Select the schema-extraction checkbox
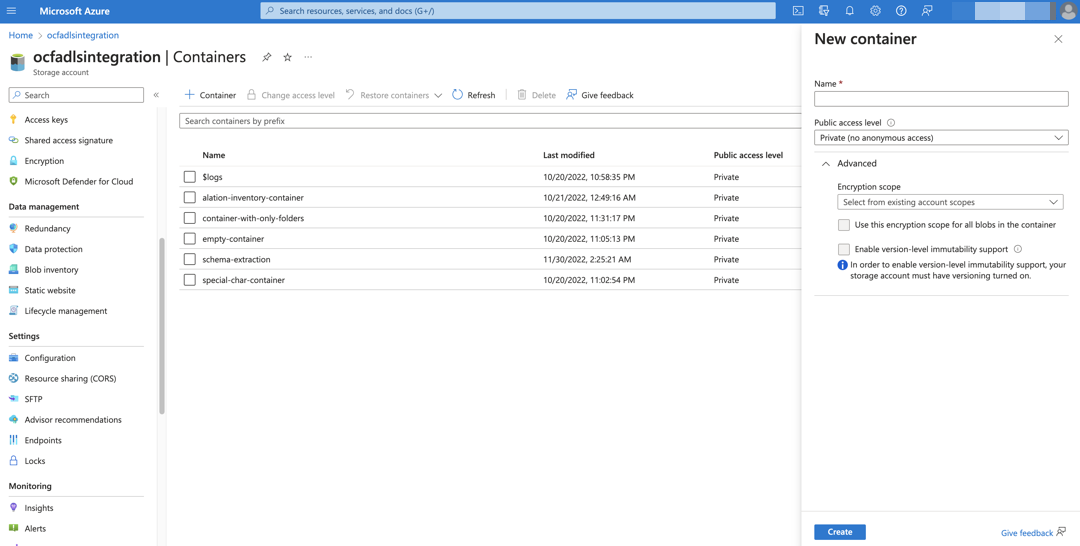 (x=190, y=260)
